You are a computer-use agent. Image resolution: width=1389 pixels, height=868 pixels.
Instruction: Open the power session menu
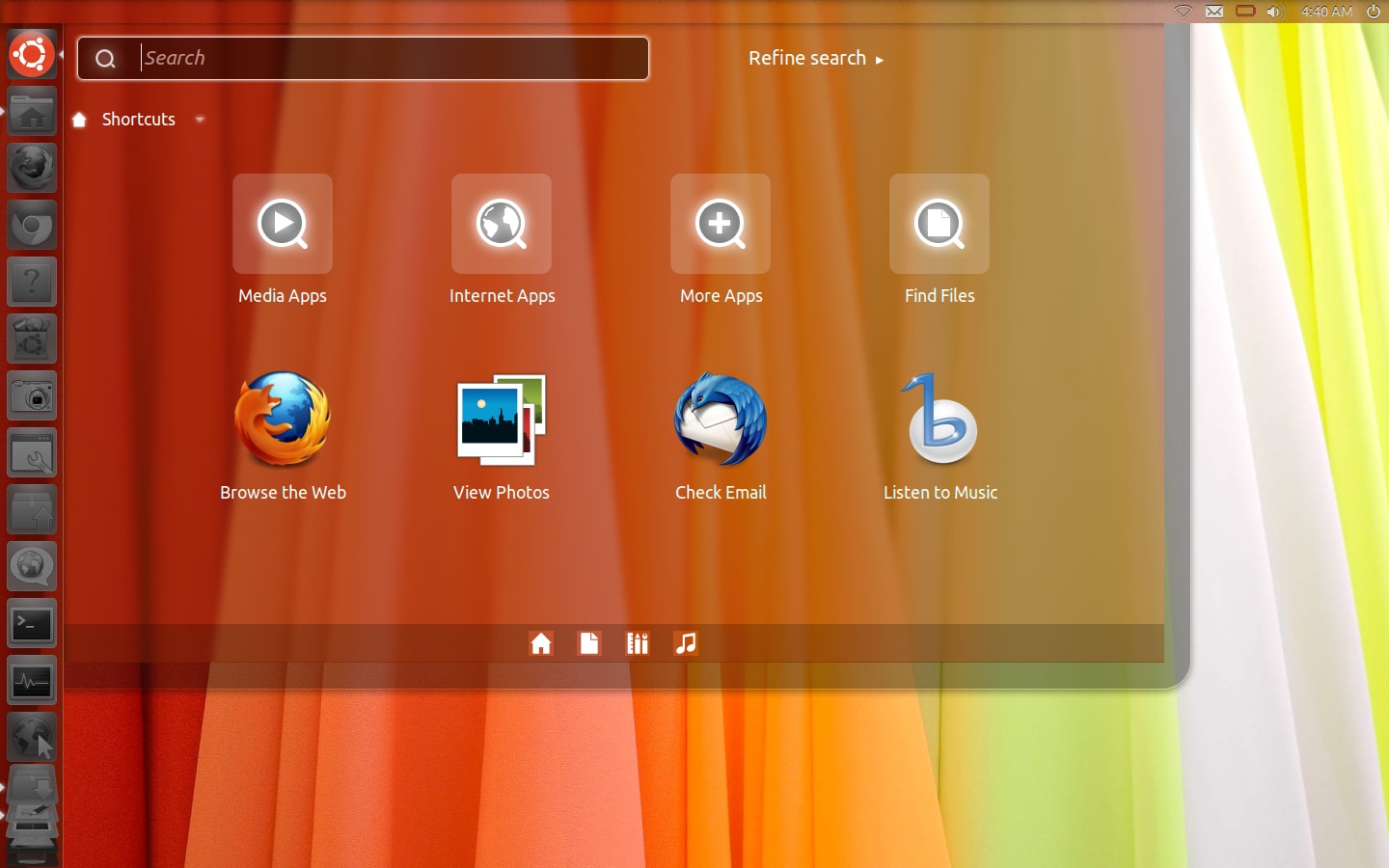1374,12
